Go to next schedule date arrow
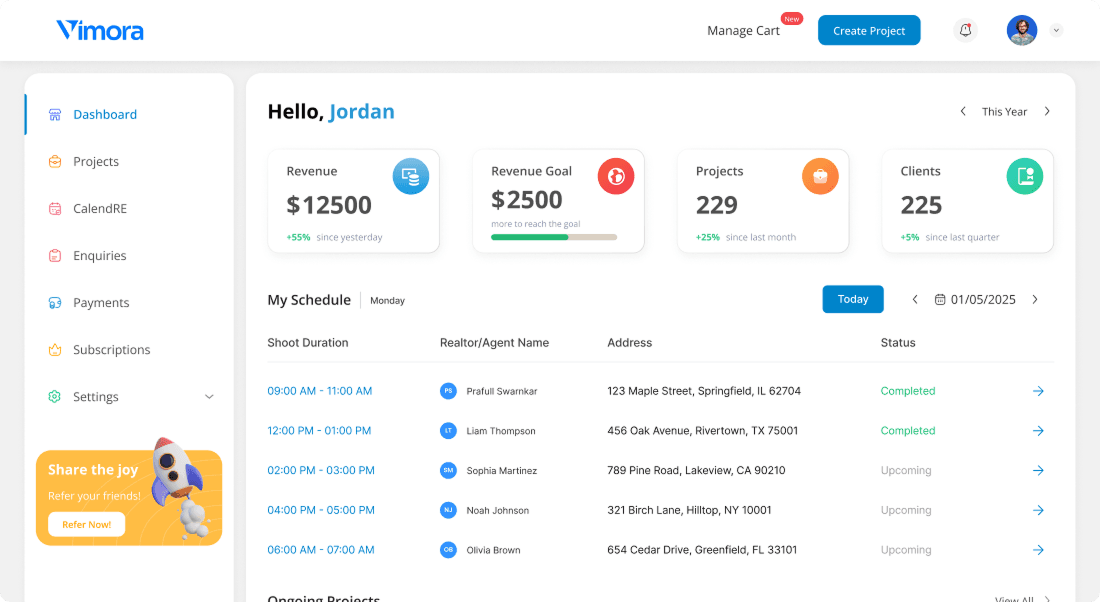 (1035, 300)
